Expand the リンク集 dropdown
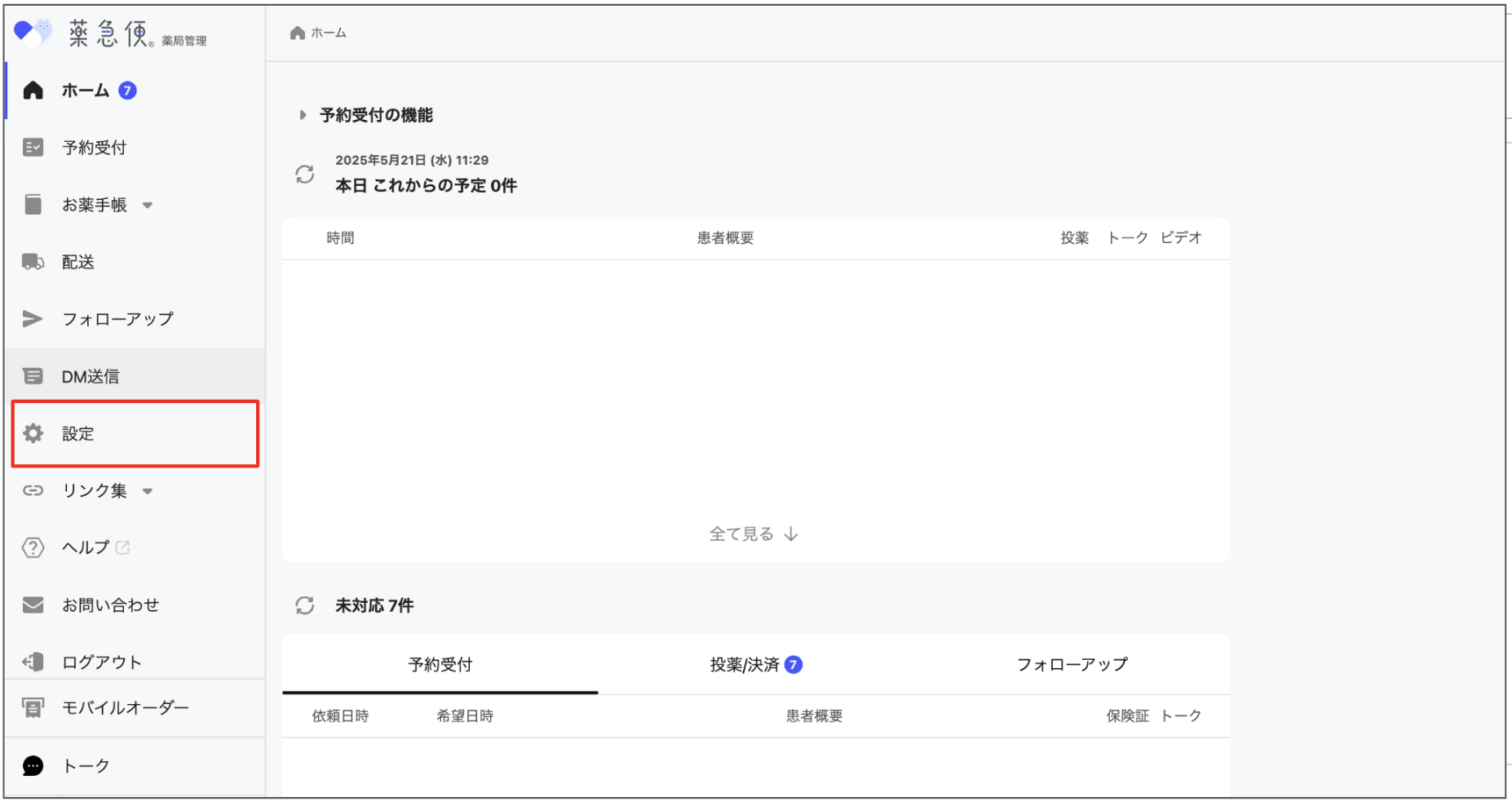Image resolution: width=1512 pixels, height=806 pixels. click(x=148, y=491)
